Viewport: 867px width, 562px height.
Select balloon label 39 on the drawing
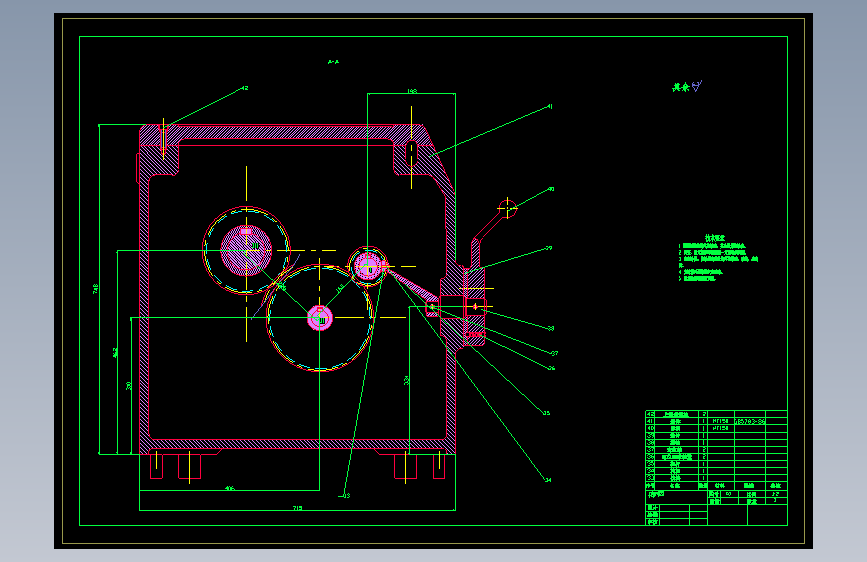549,248
